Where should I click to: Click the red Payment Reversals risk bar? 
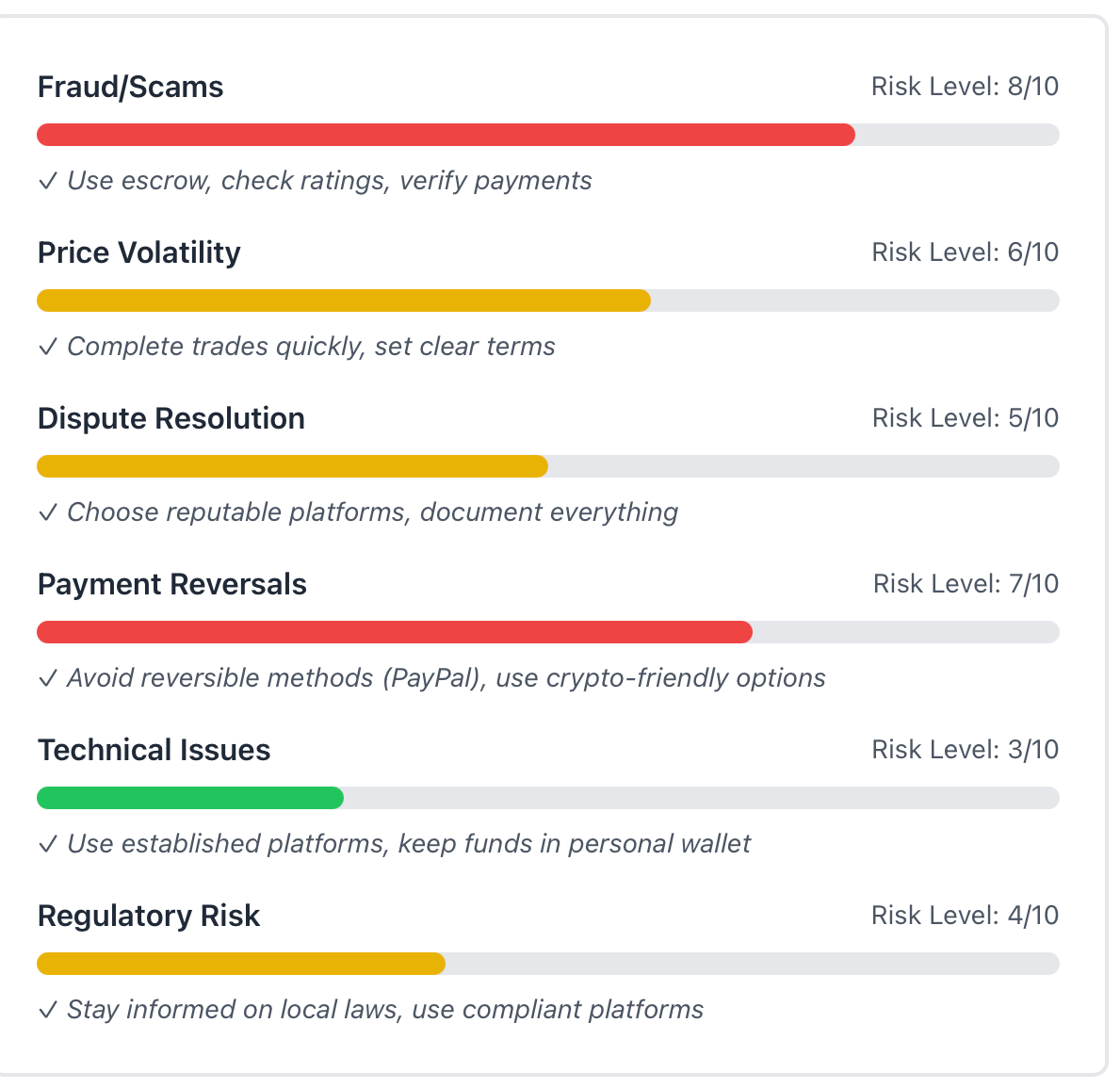pos(395,632)
